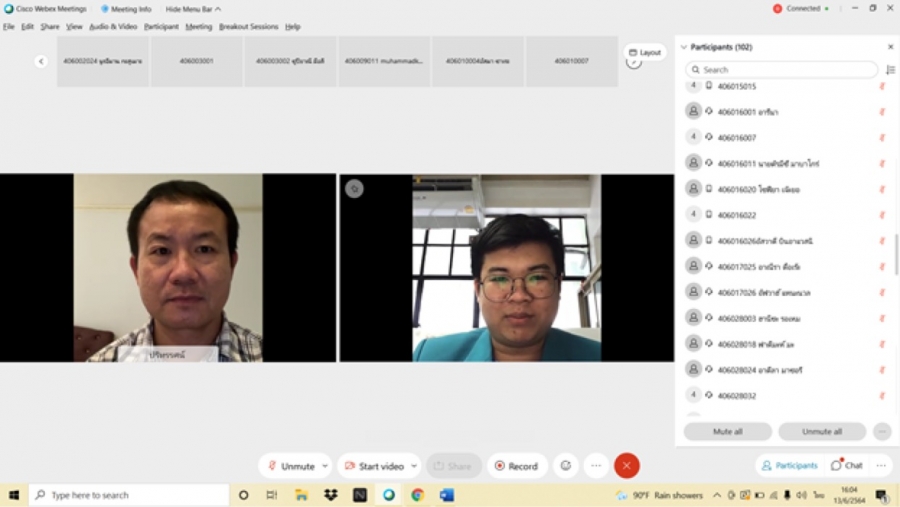Unmute the microphone

point(290,466)
